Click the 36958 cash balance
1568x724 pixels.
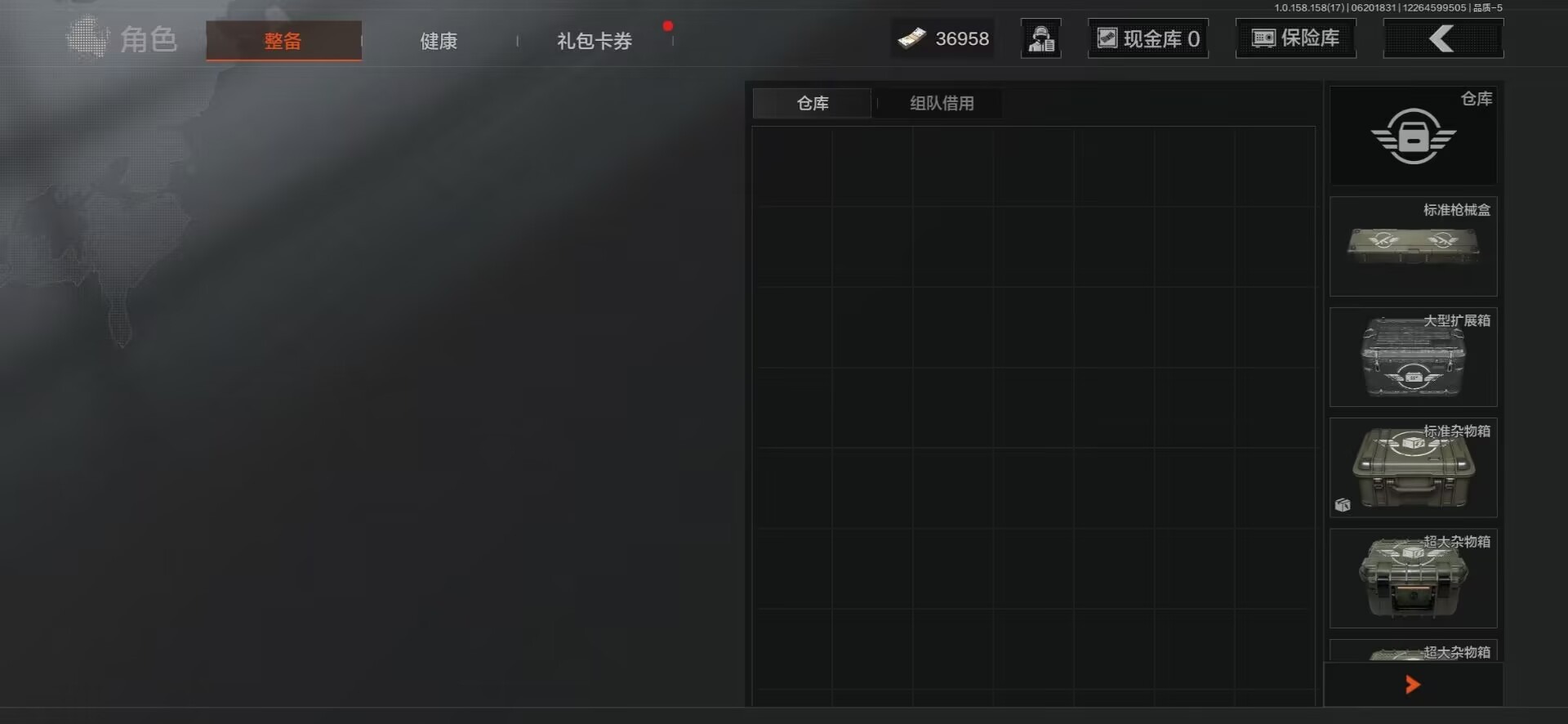(962, 38)
